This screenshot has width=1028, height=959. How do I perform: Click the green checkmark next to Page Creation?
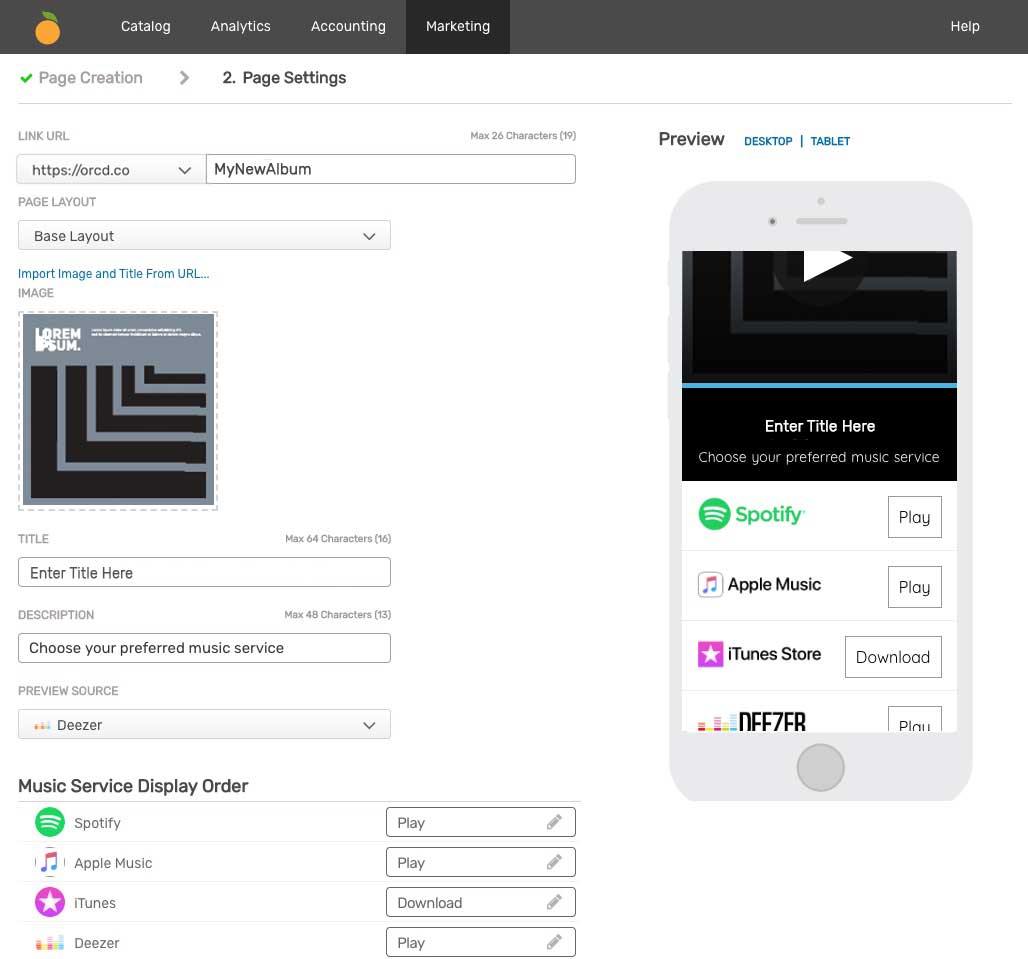pos(26,78)
